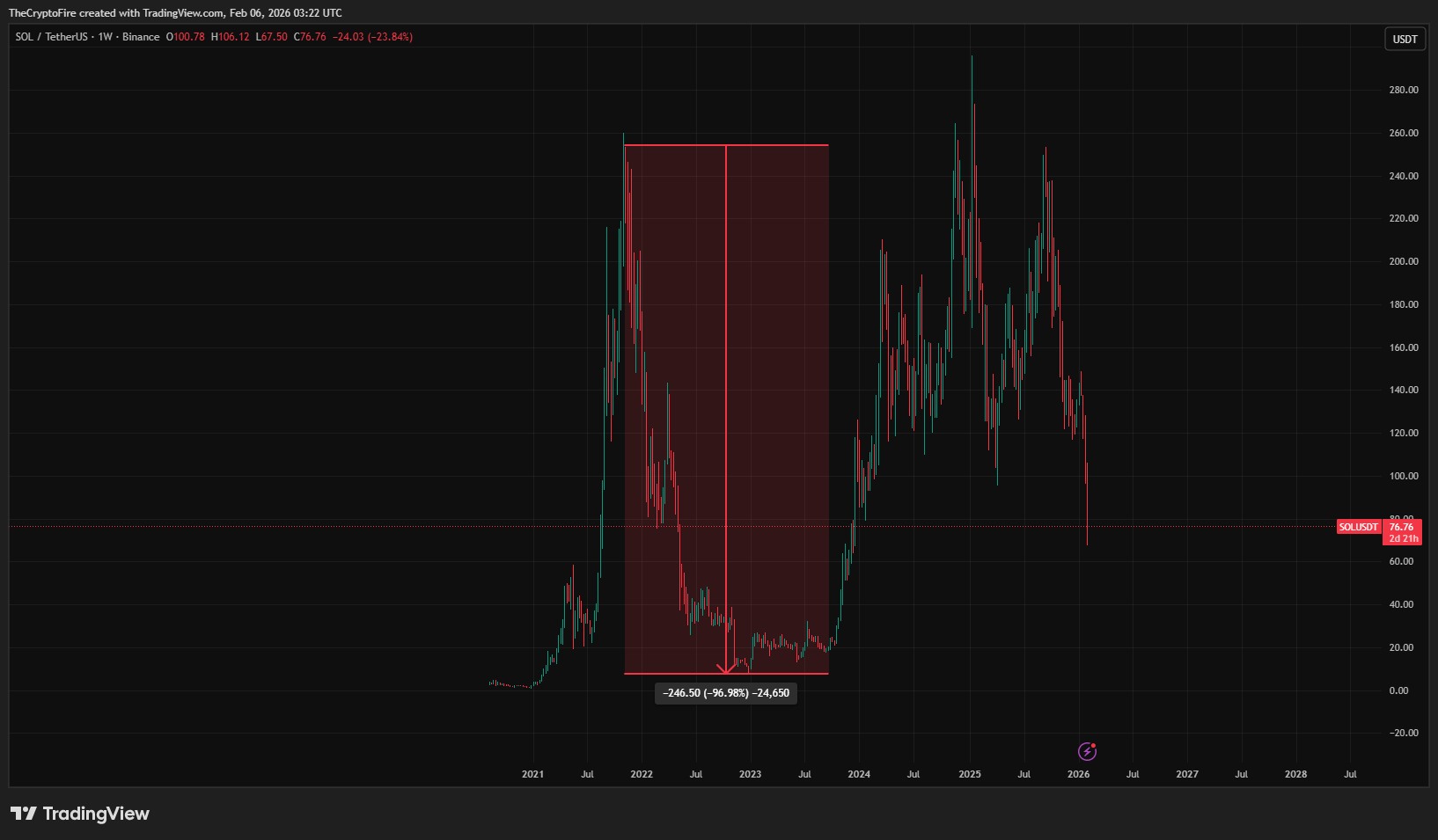Open the USDT currency selector
Screen dimensions: 1438x840
point(1405,39)
